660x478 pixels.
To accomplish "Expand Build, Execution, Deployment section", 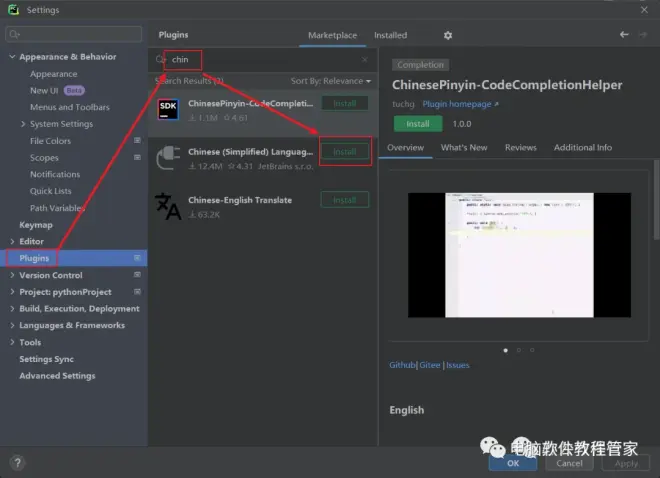I will 12,308.
